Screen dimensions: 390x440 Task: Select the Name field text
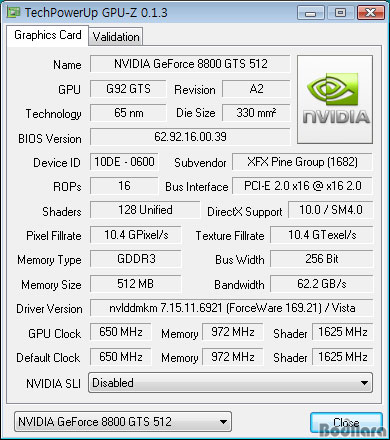click(x=190, y=64)
